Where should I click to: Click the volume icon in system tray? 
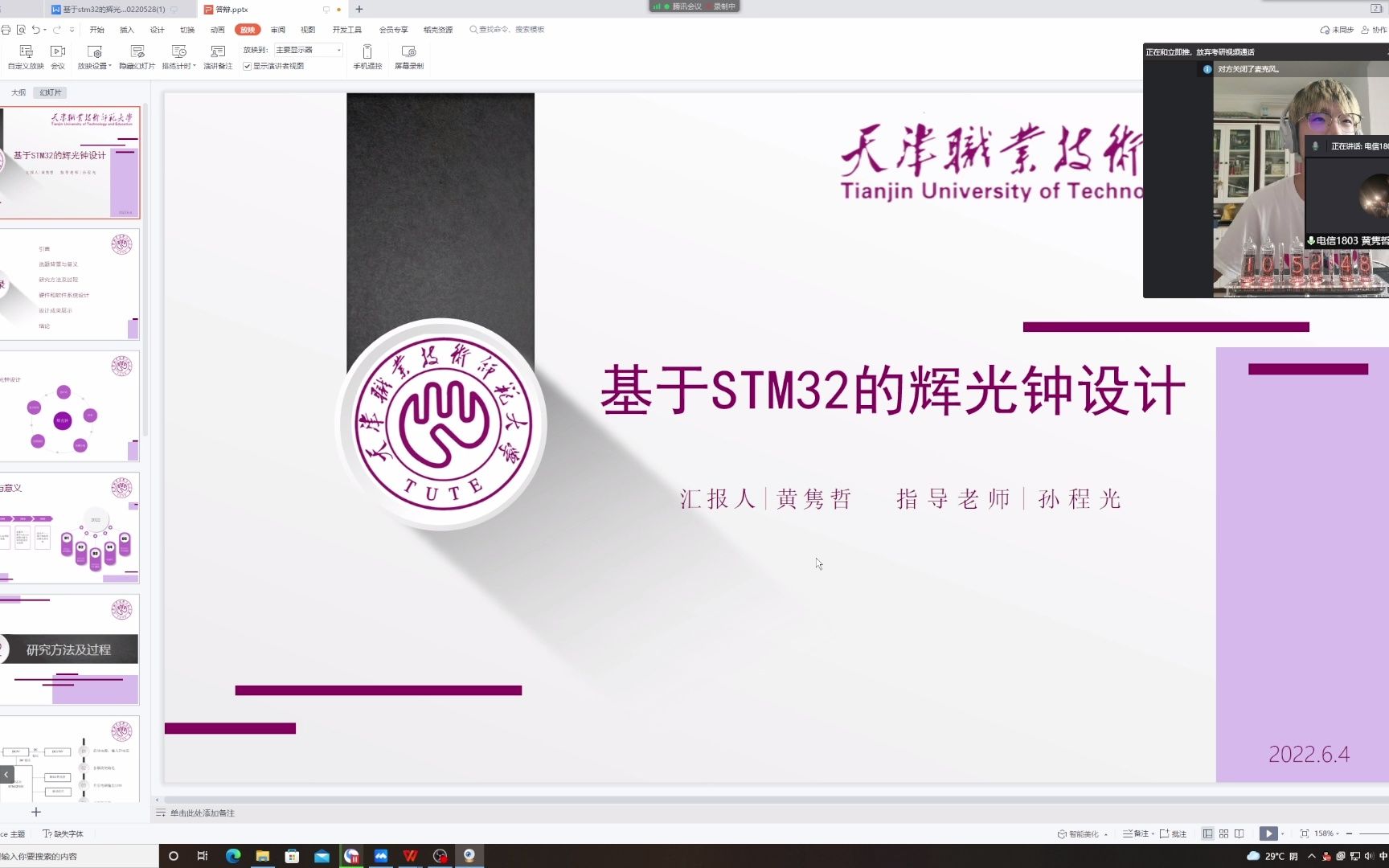point(1369,856)
